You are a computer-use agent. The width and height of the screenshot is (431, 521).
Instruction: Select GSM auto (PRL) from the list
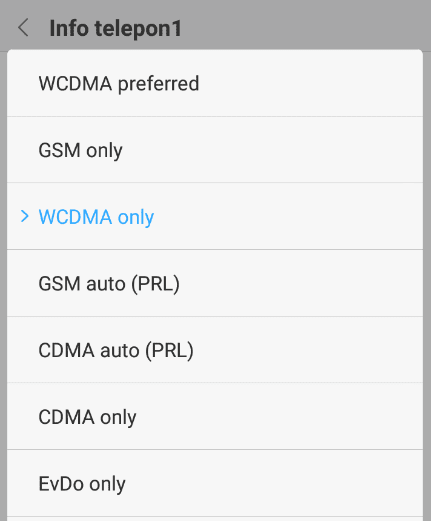pyautogui.click(x=215, y=283)
